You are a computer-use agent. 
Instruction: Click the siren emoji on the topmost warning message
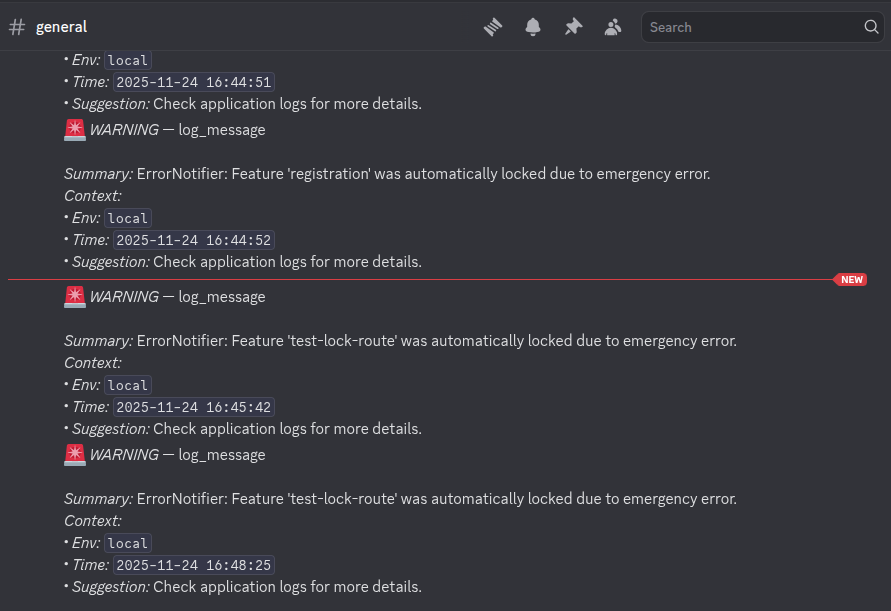click(x=75, y=129)
